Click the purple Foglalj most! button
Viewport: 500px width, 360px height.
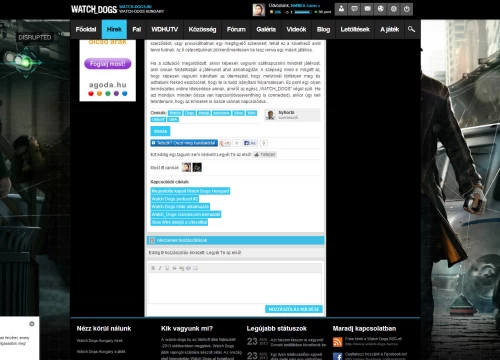[108, 63]
